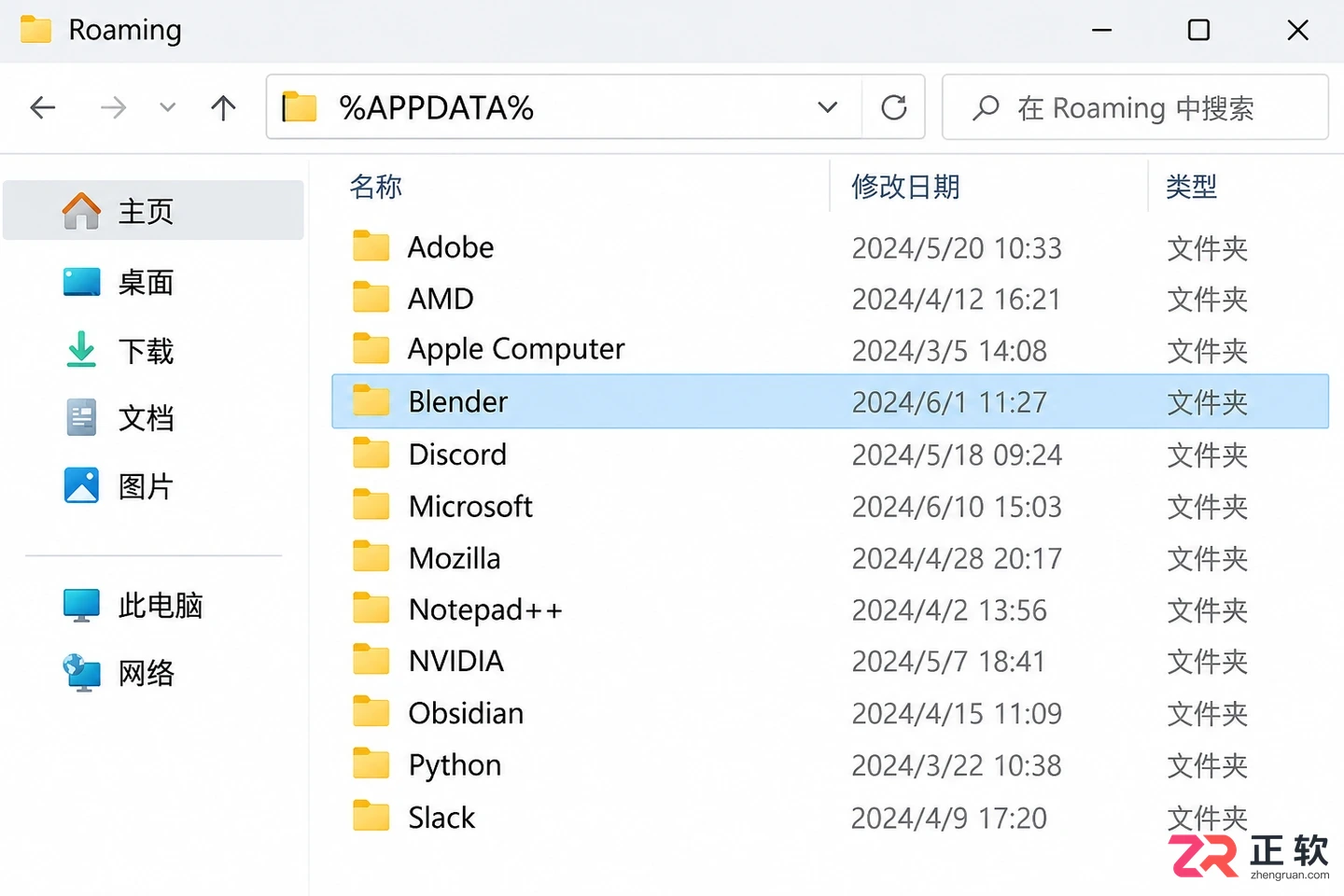Image resolution: width=1344 pixels, height=896 pixels.
Task: Open 主页 in the navigation pane
Action: coord(154,211)
